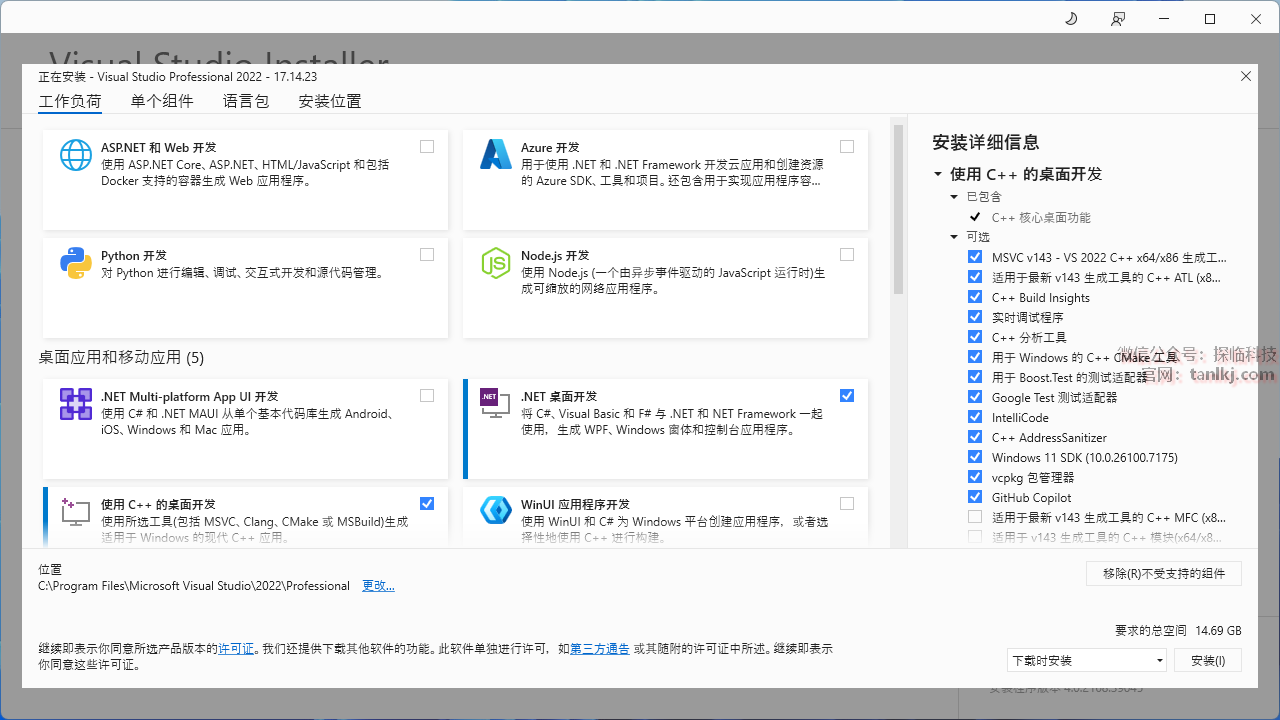The image size is (1280, 720).
Task: Open the 语言包 tab
Action: coord(246,101)
